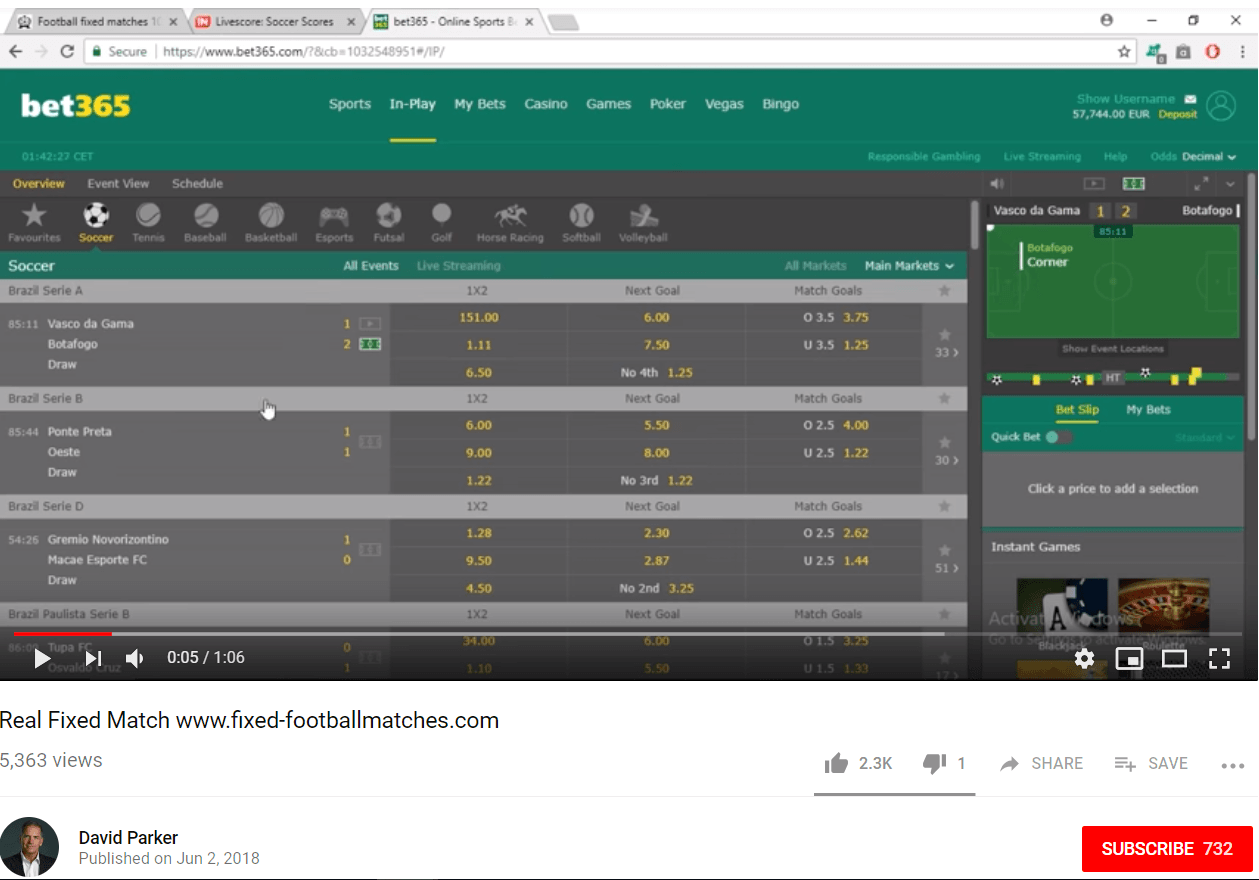The height and width of the screenshot is (880, 1259).
Task: Switch to the Event View tab
Action: (118, 184)
